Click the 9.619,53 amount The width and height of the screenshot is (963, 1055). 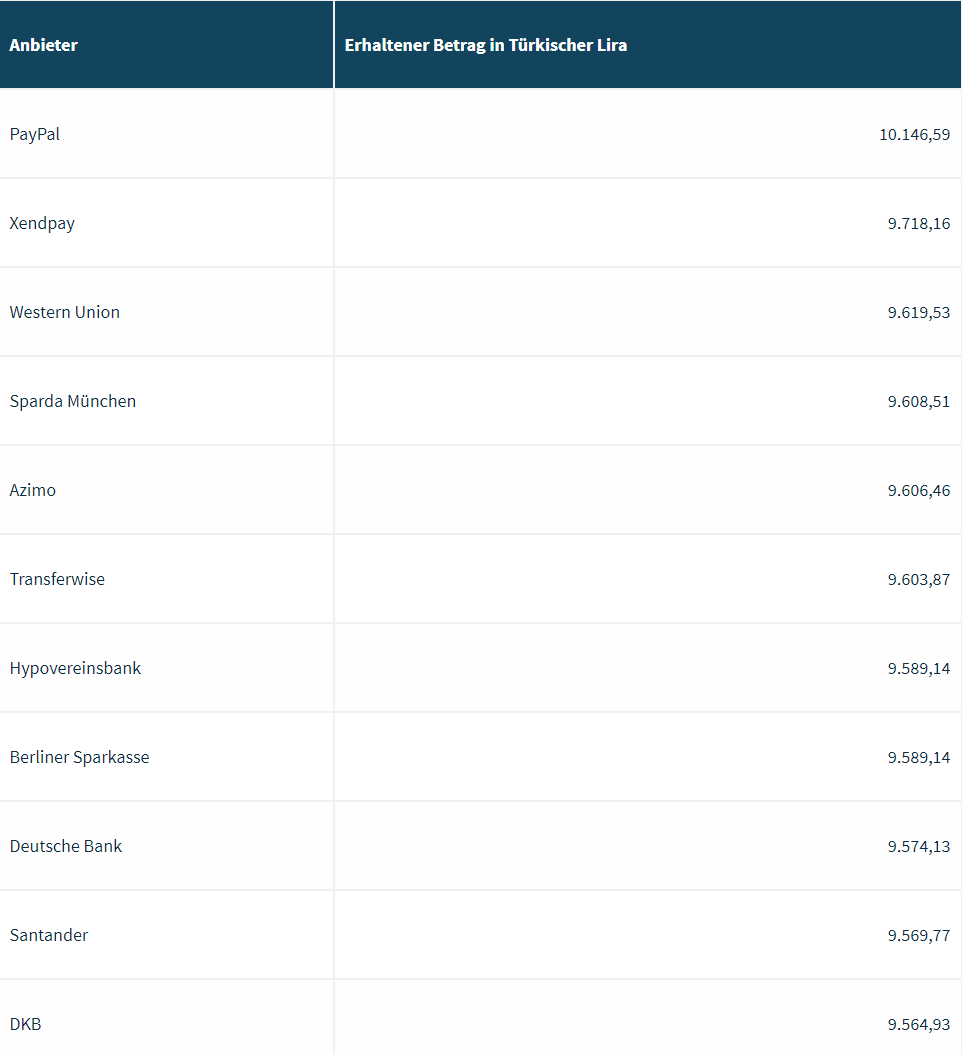click(x=918, y=312)
